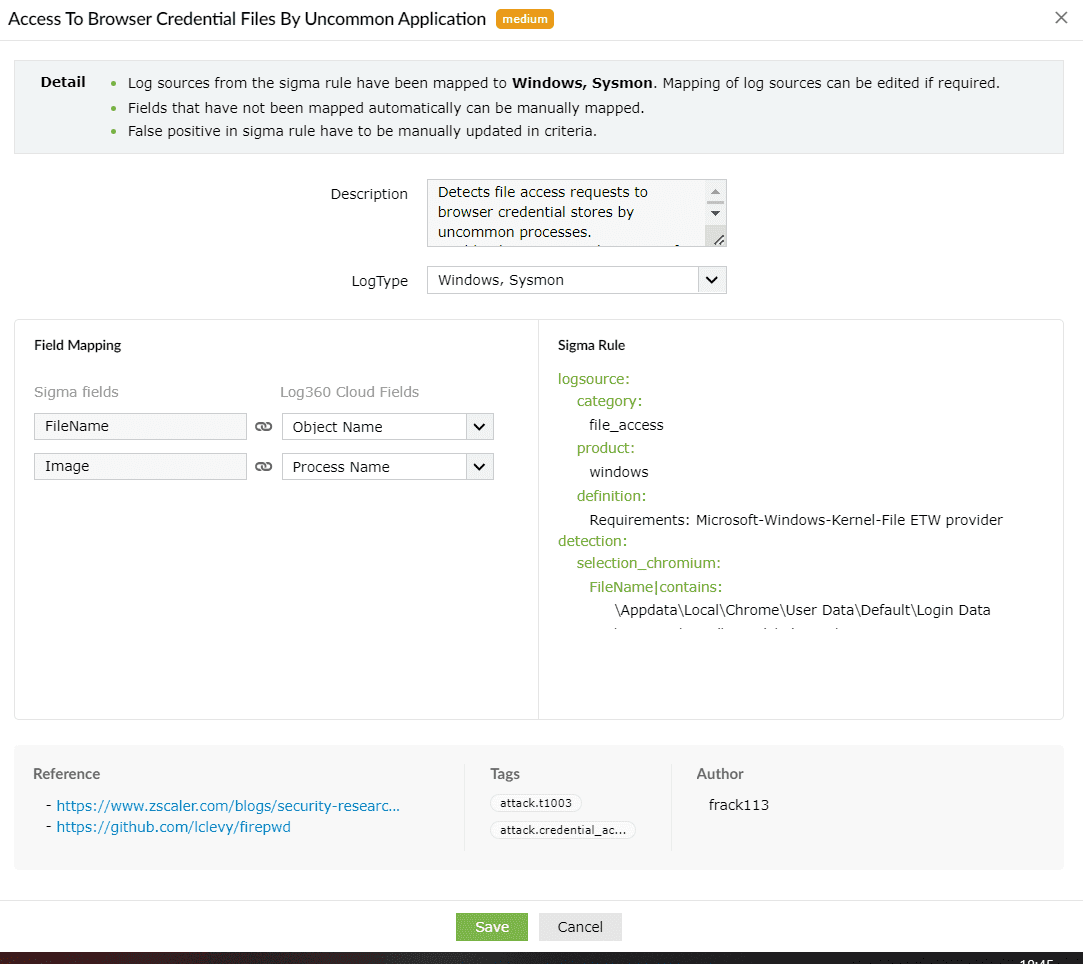
Task: Click the attack.credential_ac tag
Action: click(x=562, y=829)
